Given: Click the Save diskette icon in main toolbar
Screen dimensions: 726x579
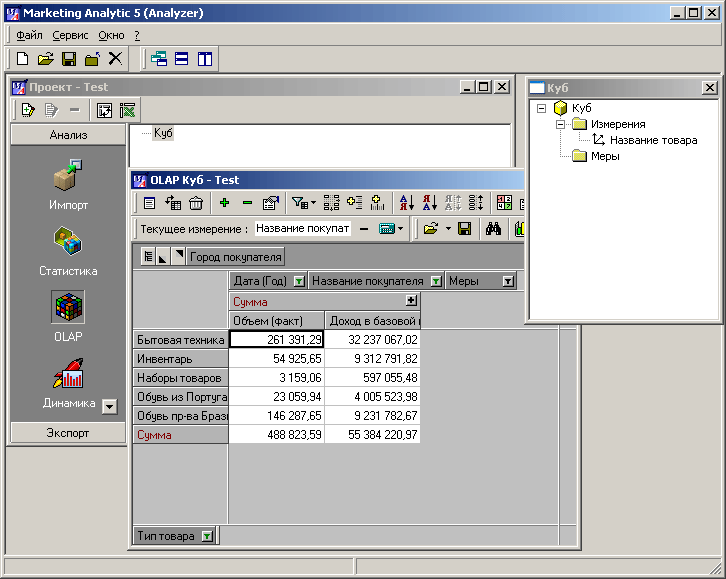Looking at the screenshot, I should pyautogui.click(x=69, y=59).
